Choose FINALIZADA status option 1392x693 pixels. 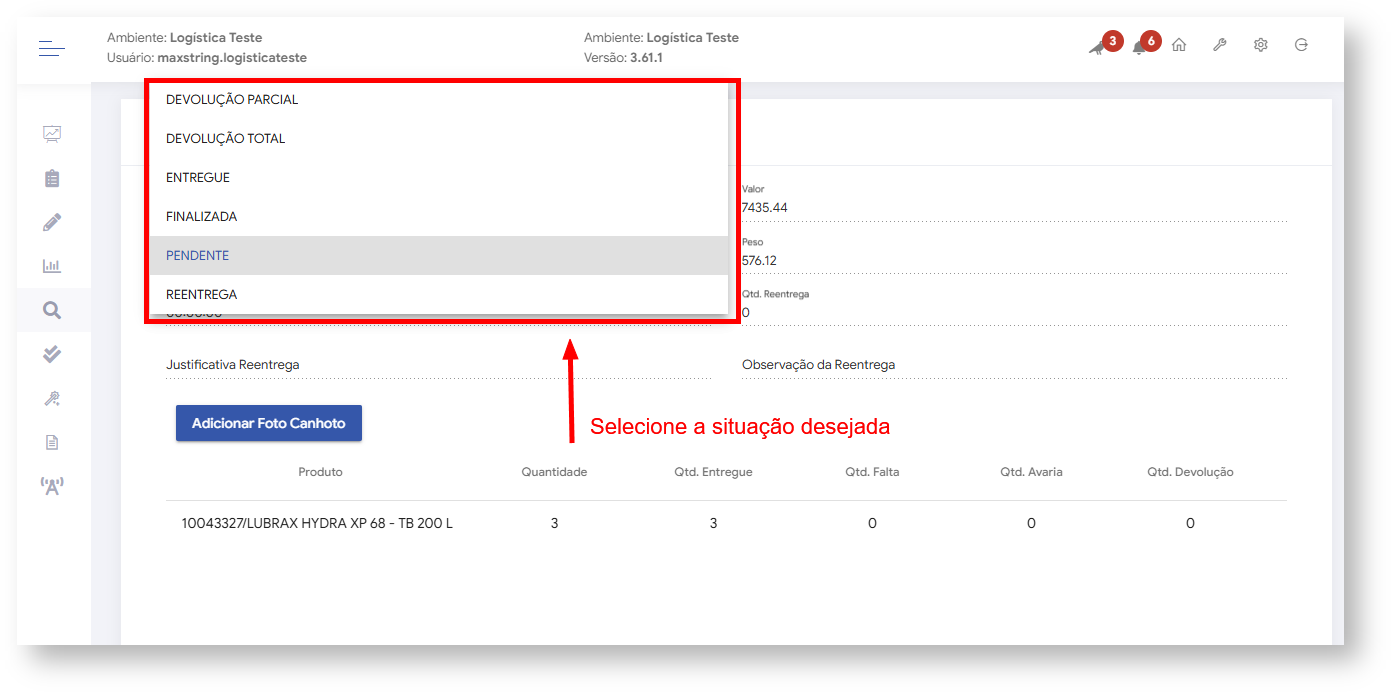(438, 217)
